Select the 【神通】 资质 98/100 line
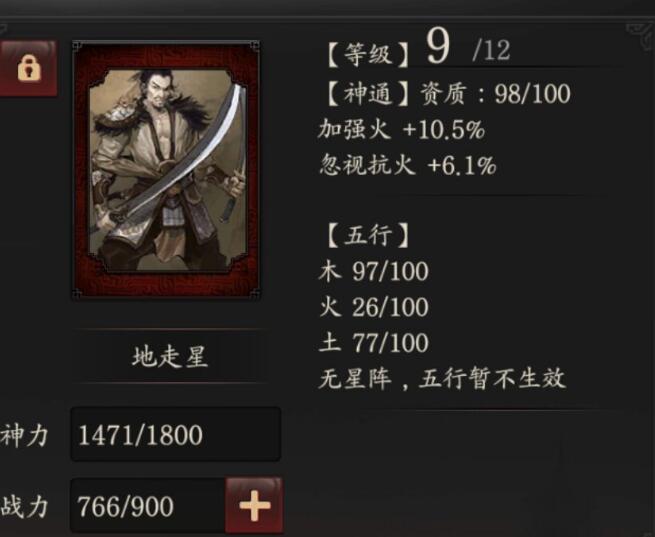The width and height of the screenshot is (655, 537). [448, 93]
